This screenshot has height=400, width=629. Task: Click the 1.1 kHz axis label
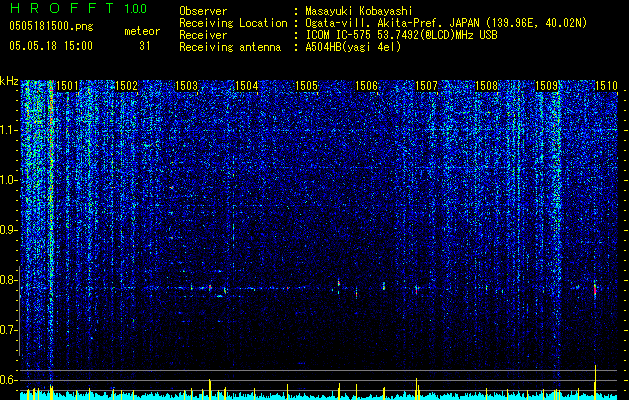coord(9,130)
